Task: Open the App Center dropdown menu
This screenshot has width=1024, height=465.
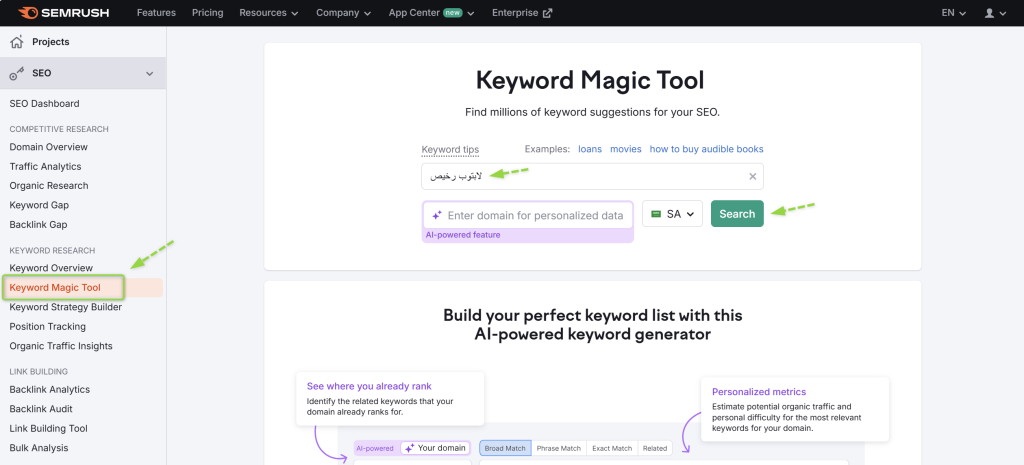Action: 431,13
